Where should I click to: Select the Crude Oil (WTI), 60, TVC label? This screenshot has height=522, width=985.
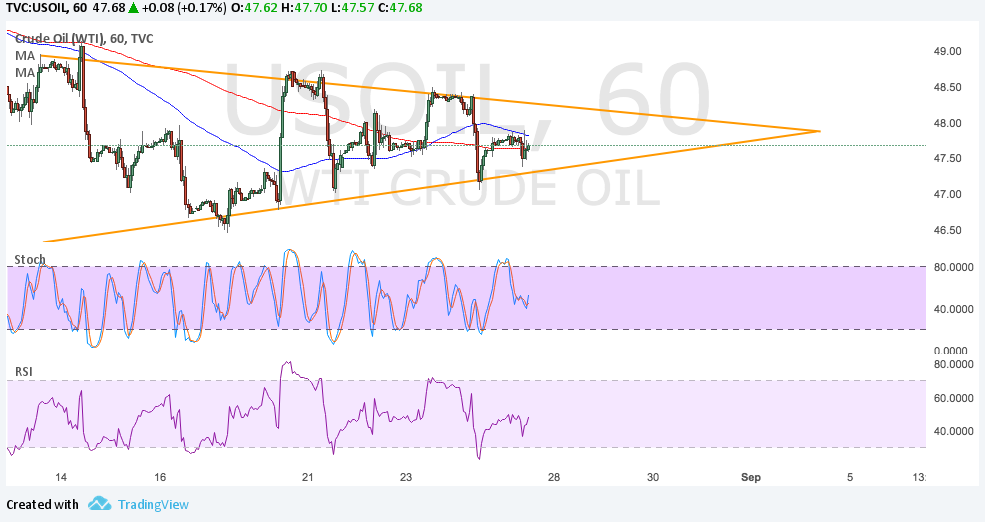[x=84, y=38]
